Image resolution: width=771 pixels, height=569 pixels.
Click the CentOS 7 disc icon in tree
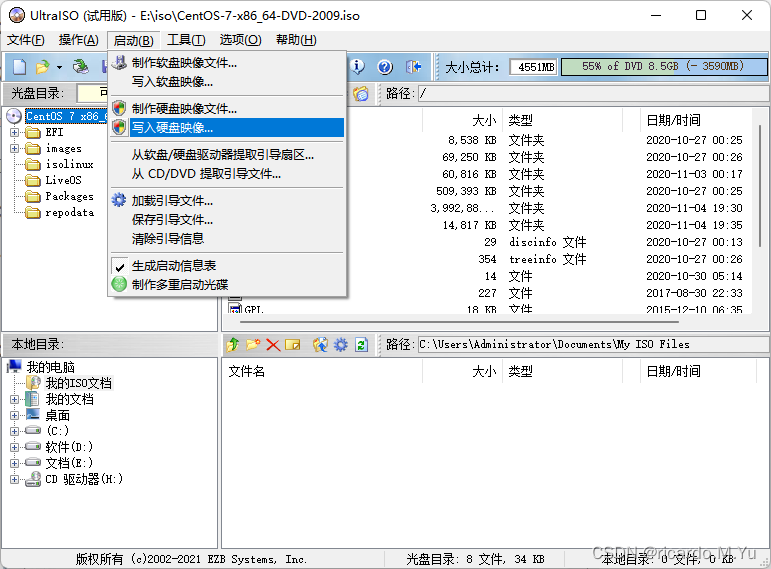tap(14, 116)
